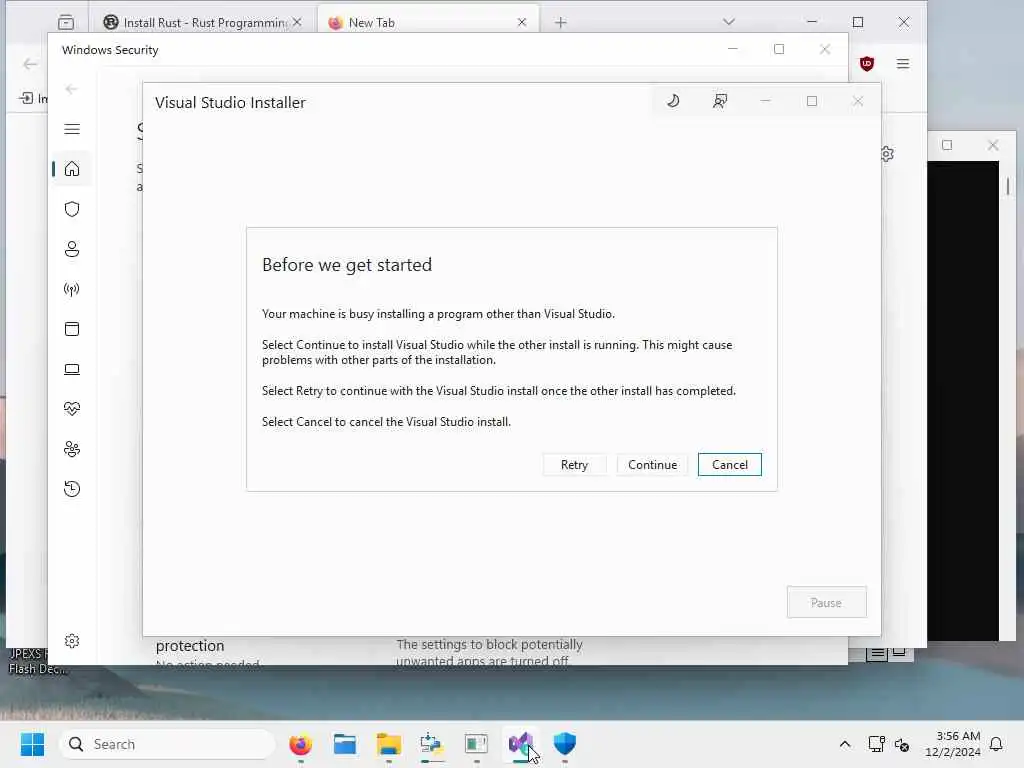Open the notifications bell
This screenshot has width=1024, height=768.
tap(997, 744)
